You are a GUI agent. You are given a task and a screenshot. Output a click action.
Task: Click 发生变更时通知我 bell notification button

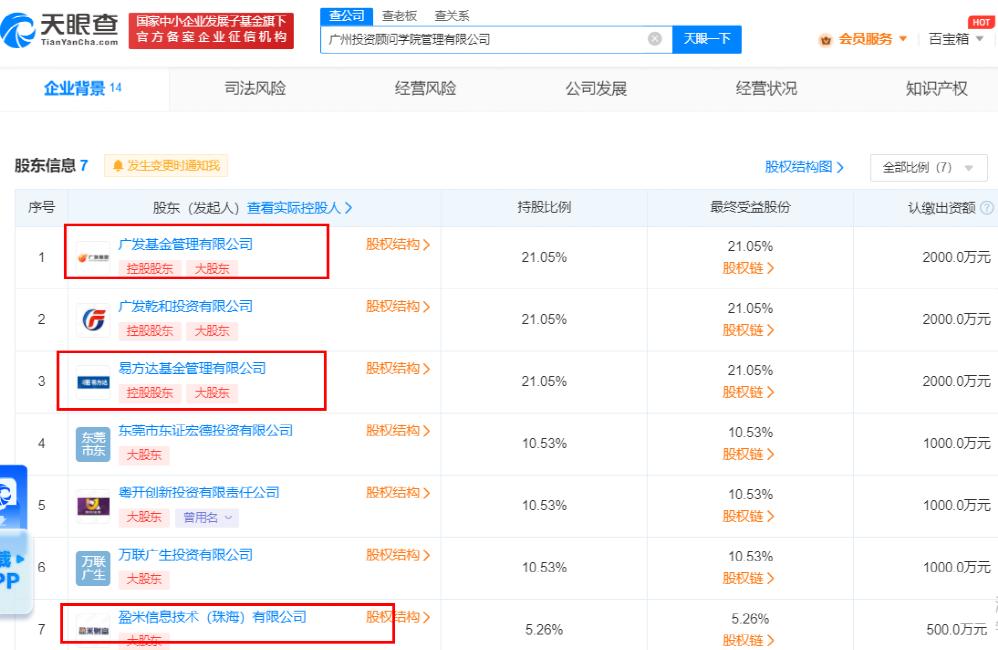click(x=165, y=166)
